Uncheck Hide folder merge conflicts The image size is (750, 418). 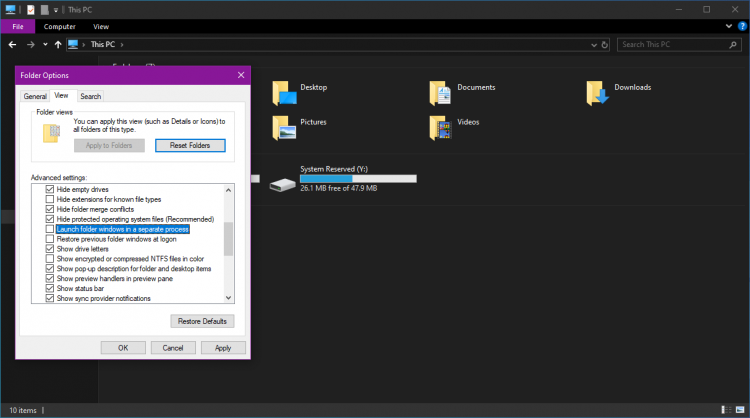point(50,209)
